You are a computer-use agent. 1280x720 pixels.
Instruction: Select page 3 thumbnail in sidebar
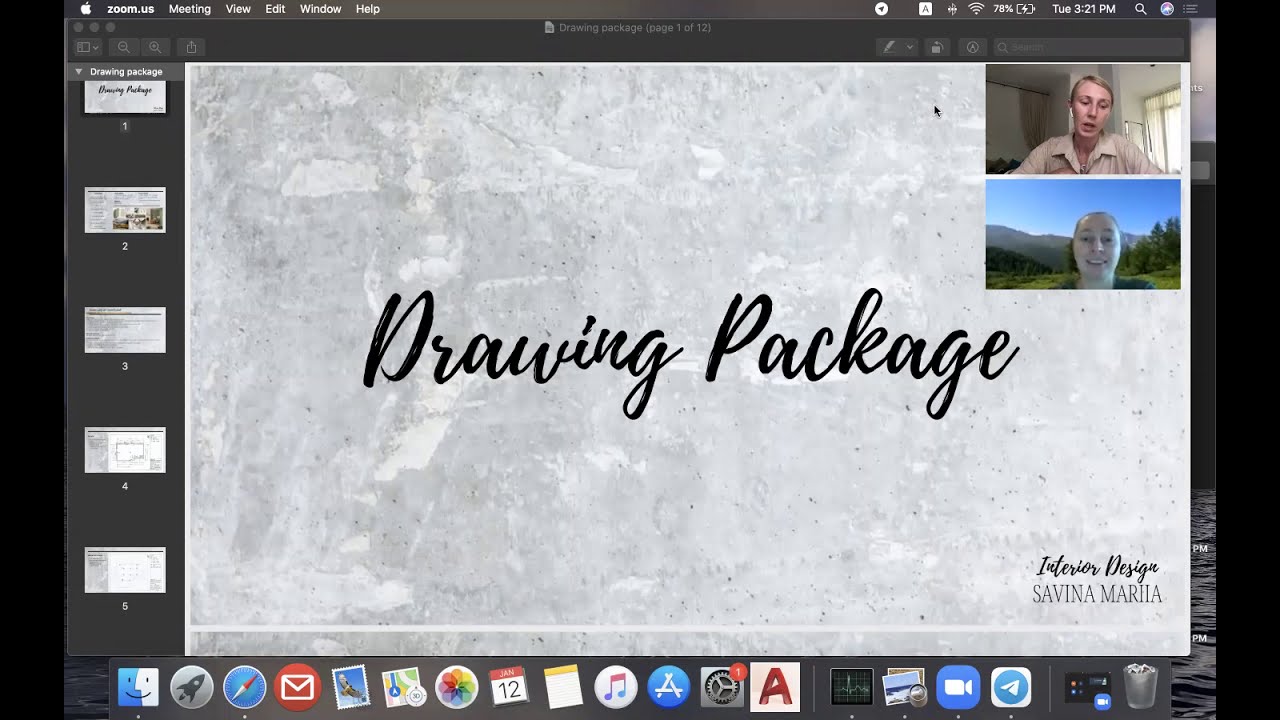125,330
